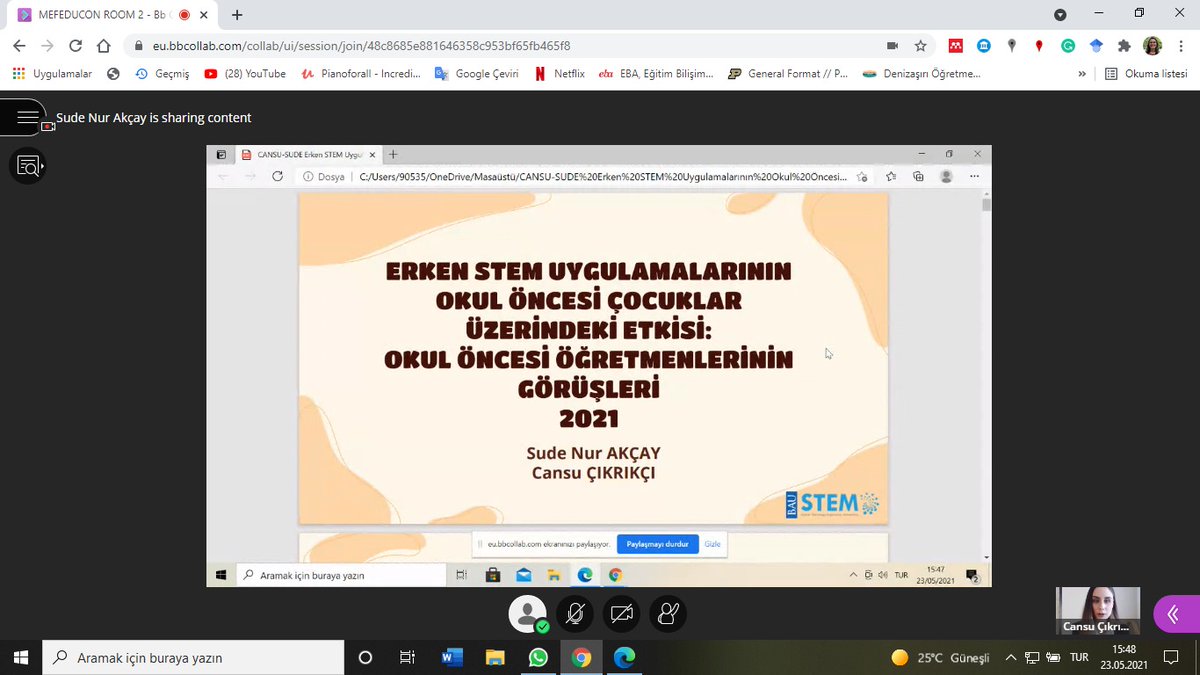1200x675 pixels.
Task: Open Chrome extensions puzzle menu
Action: pos(1124,46)
